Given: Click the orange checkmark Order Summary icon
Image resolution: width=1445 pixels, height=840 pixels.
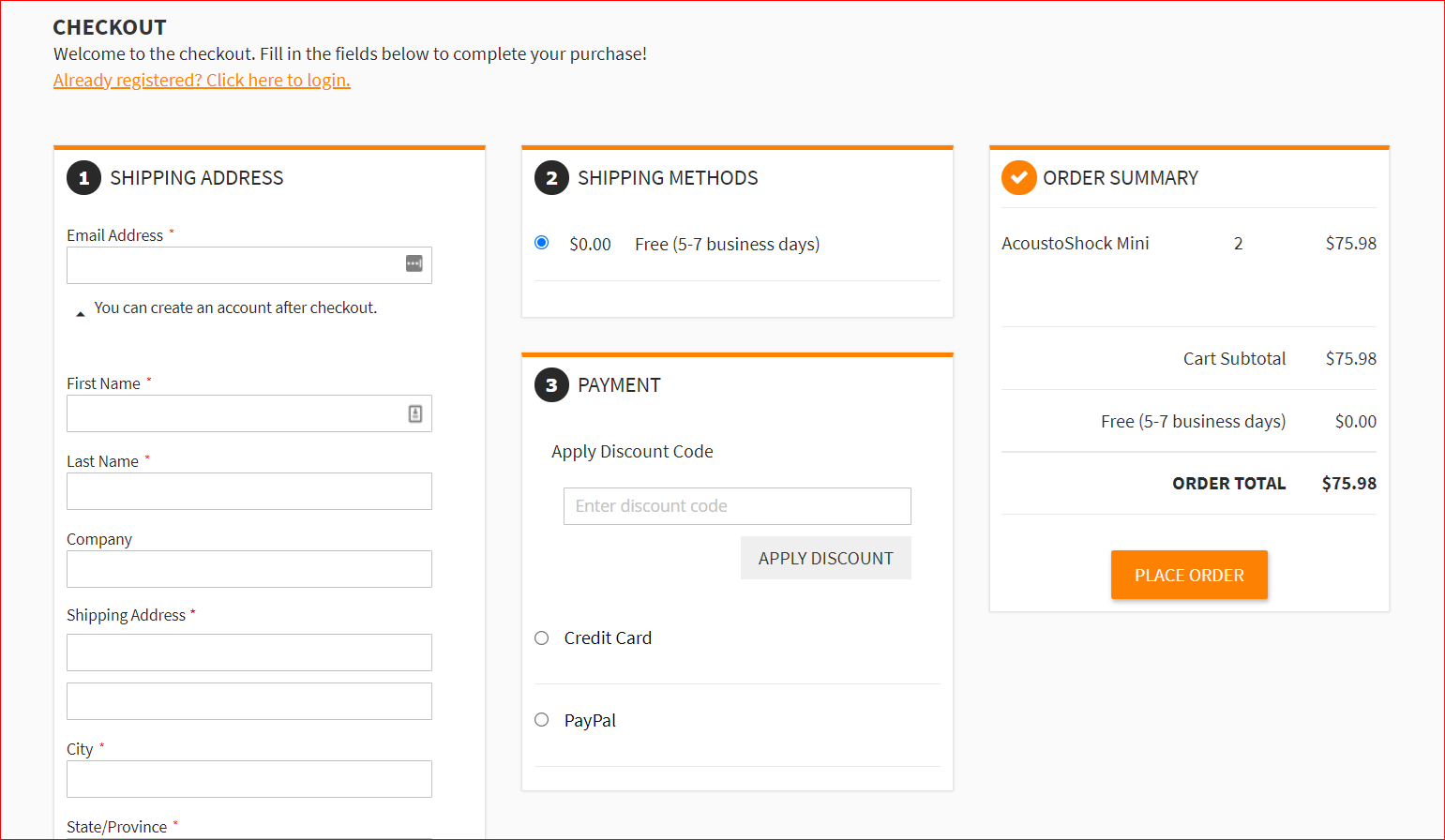Looking at the screenshot, I should click(x=1018, y=177).
